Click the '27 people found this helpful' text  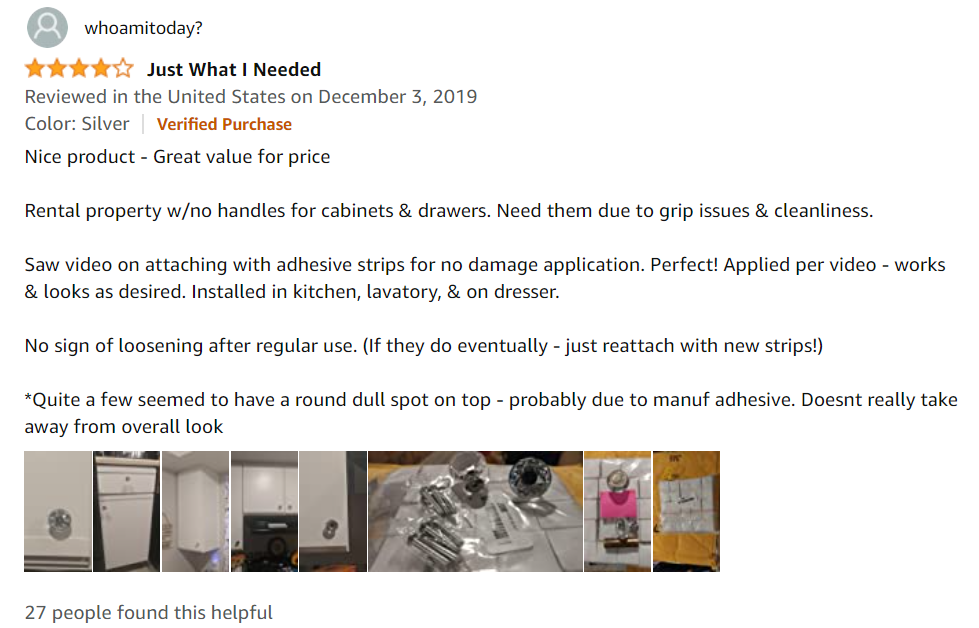(x=148, y=612)
